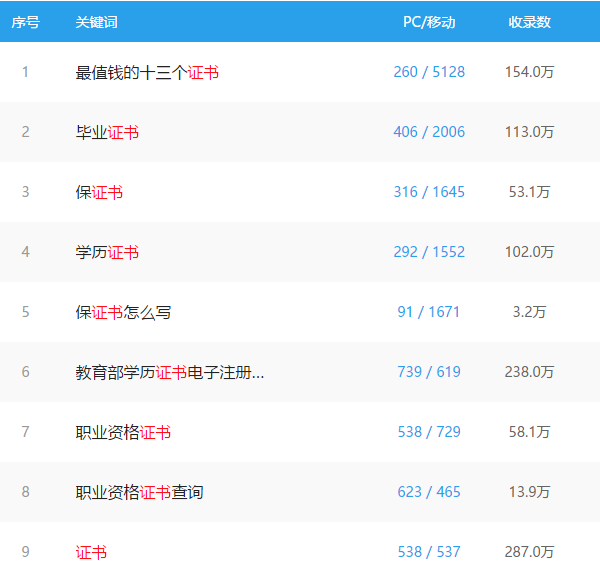600x573 pixels.
Task: Select the 287.0万 count cell
Action: tap(530, 552)
